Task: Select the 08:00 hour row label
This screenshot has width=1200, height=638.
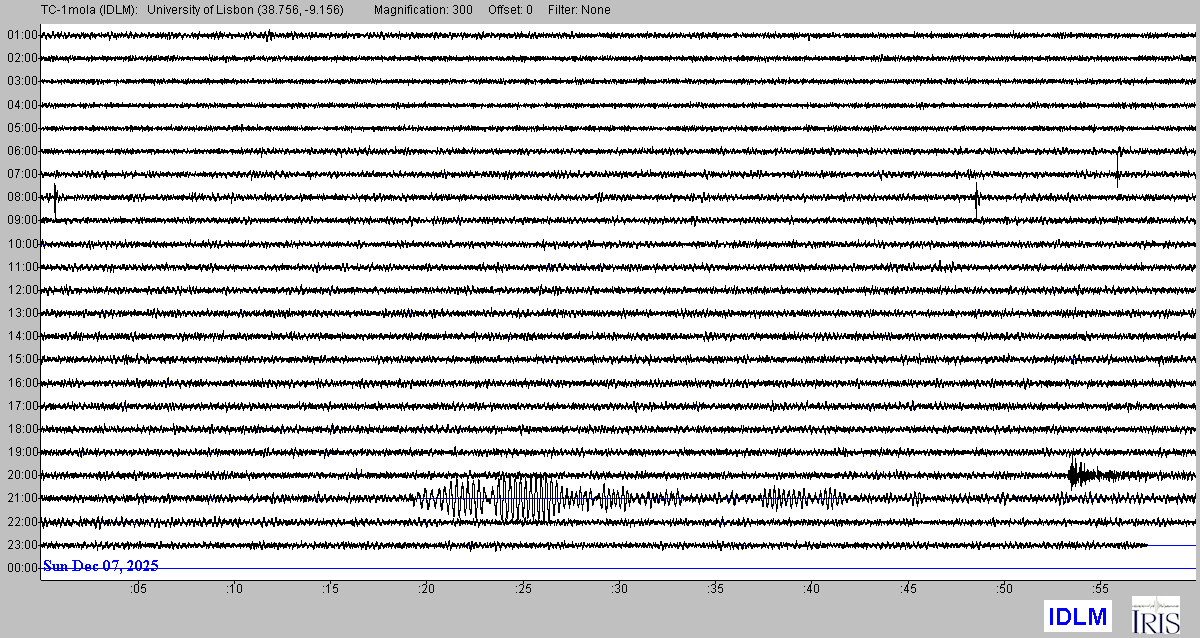Action: pos(22,197)
